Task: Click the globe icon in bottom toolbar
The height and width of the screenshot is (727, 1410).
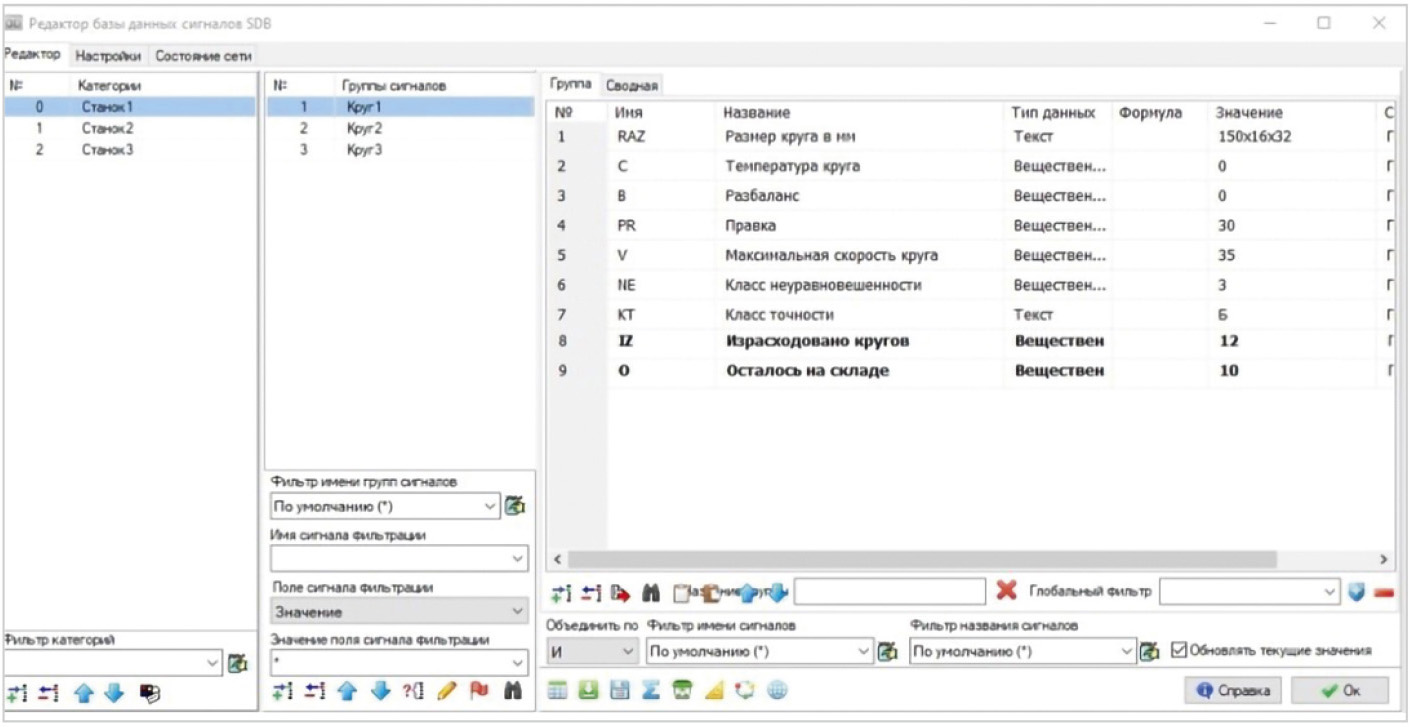Action: (777, 690)
